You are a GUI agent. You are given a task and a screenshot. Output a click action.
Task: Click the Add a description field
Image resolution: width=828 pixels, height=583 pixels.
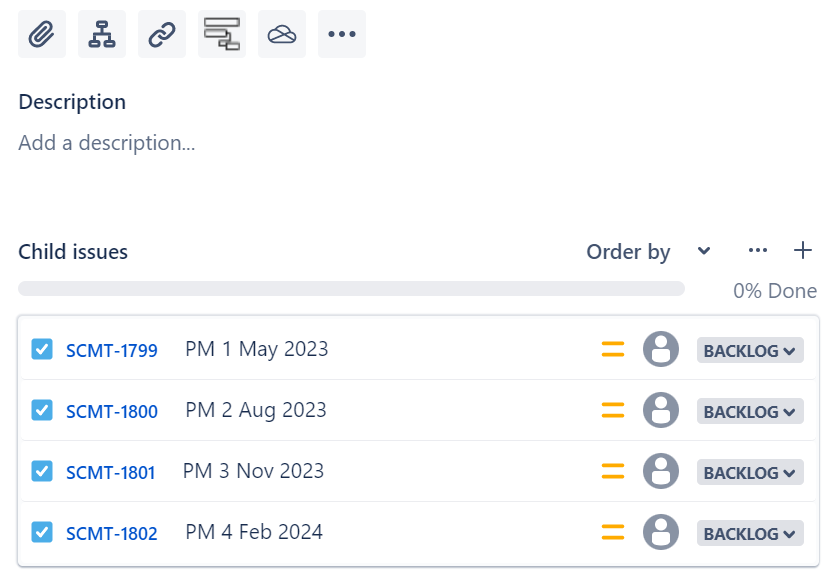tap(107, 143)
